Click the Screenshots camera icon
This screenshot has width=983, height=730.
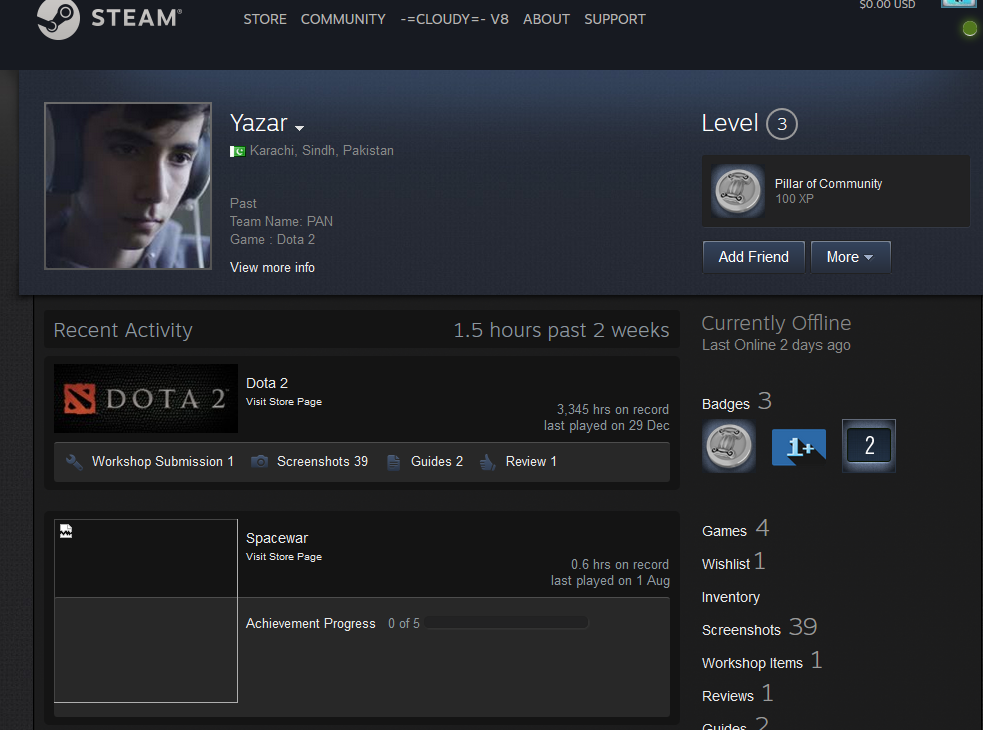point(260,462)
